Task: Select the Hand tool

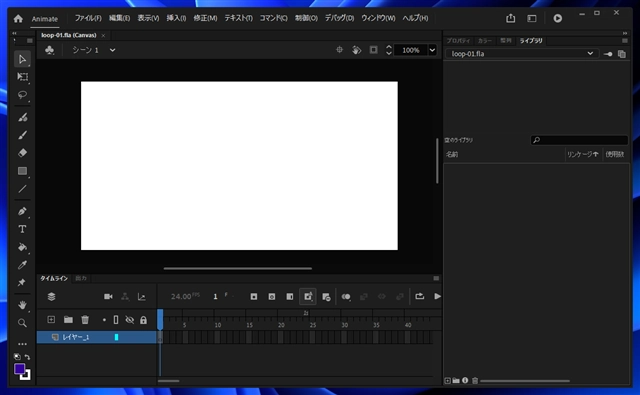Action: point(22,305)
